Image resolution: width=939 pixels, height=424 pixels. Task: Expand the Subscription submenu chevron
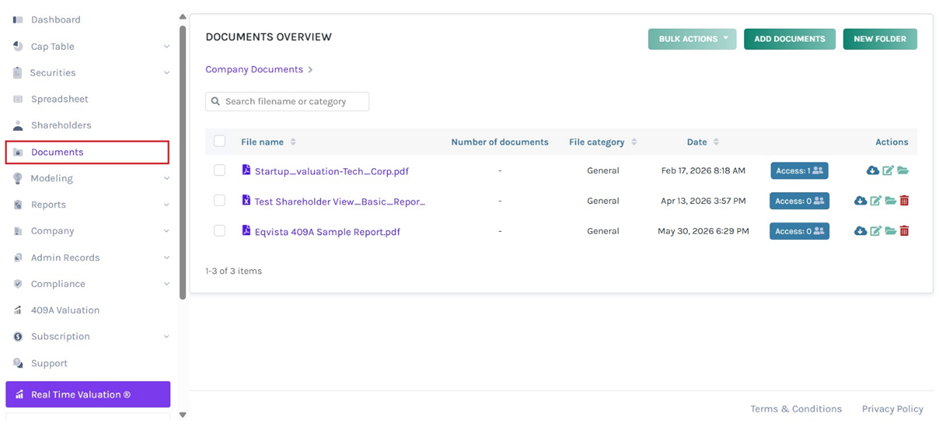[166, 337]
